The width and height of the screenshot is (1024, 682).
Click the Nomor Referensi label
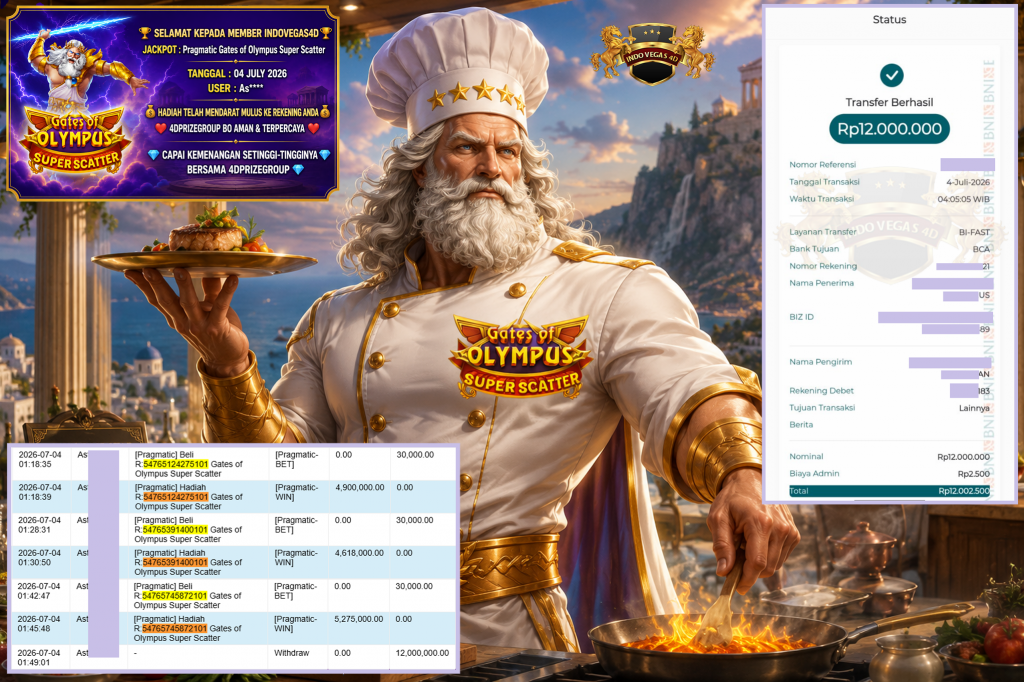click(x=822, y=165)
